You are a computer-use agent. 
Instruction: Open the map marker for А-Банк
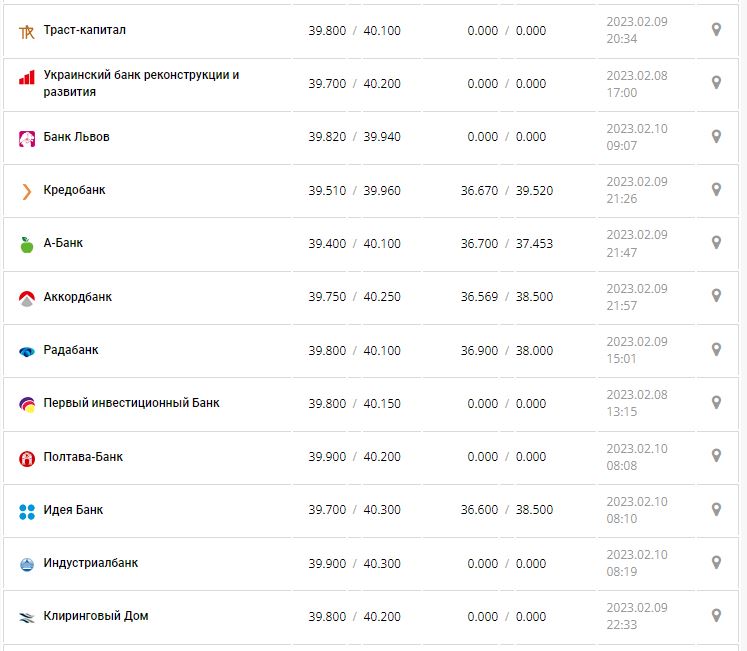click(716, 243)
